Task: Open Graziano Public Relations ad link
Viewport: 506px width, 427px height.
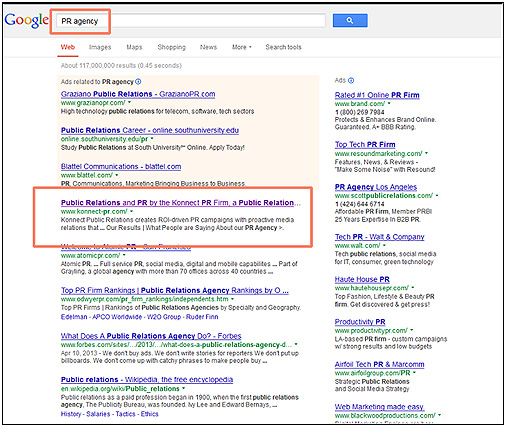Action: (138, 94)
